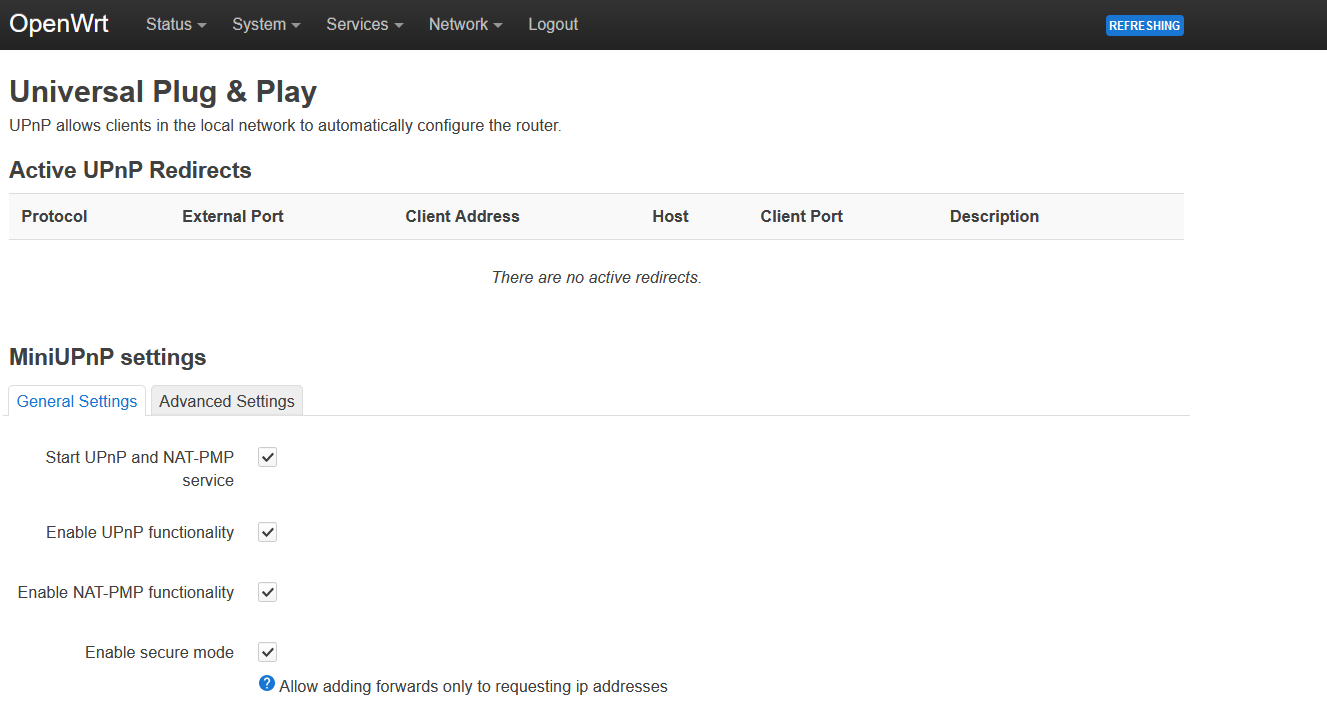Click the Universal Plug & Play heading
1327x707 pixels.
point(162,91)
